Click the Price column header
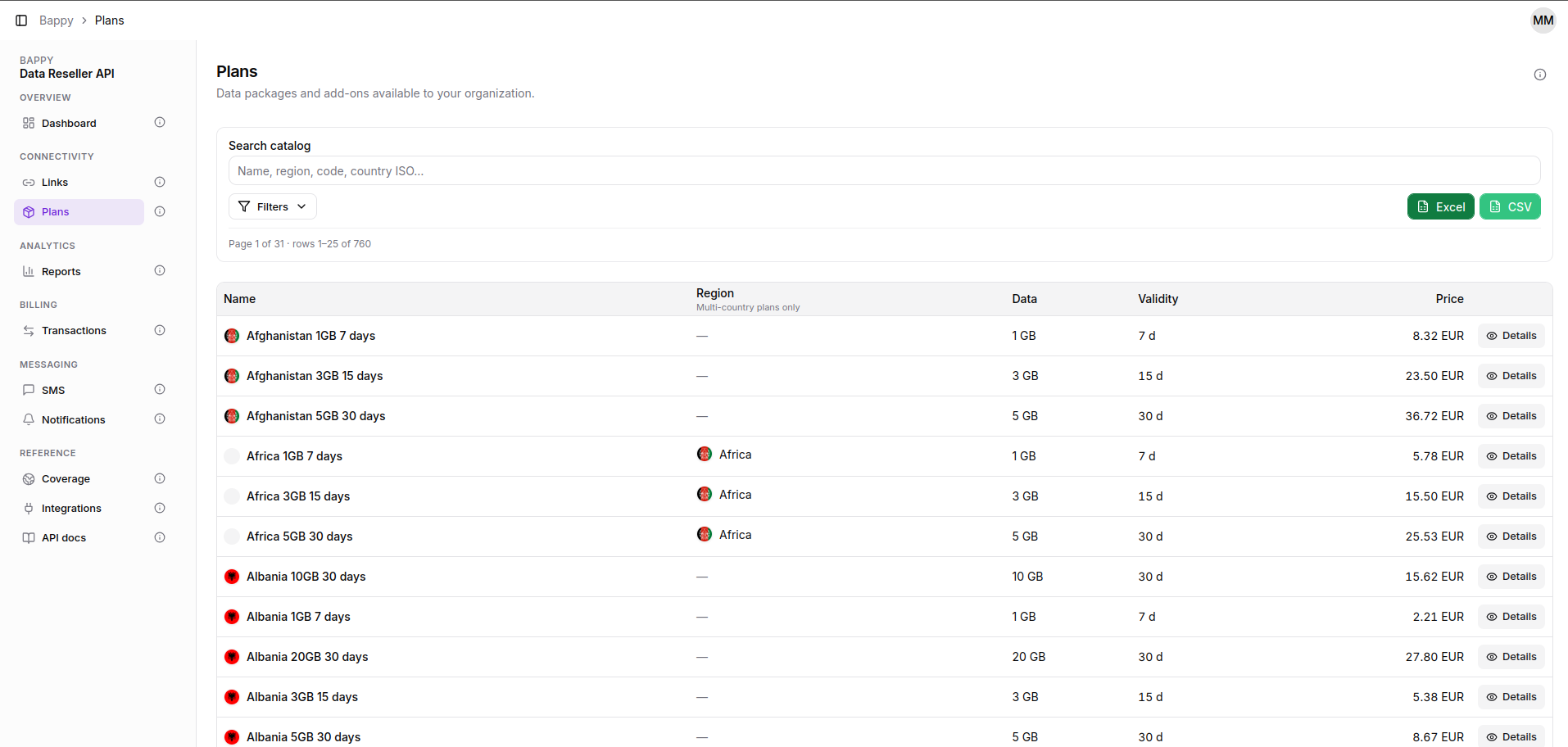The height and width of the screenshot is (747, 1568). pyautogui.click(x=1449, y=299)
